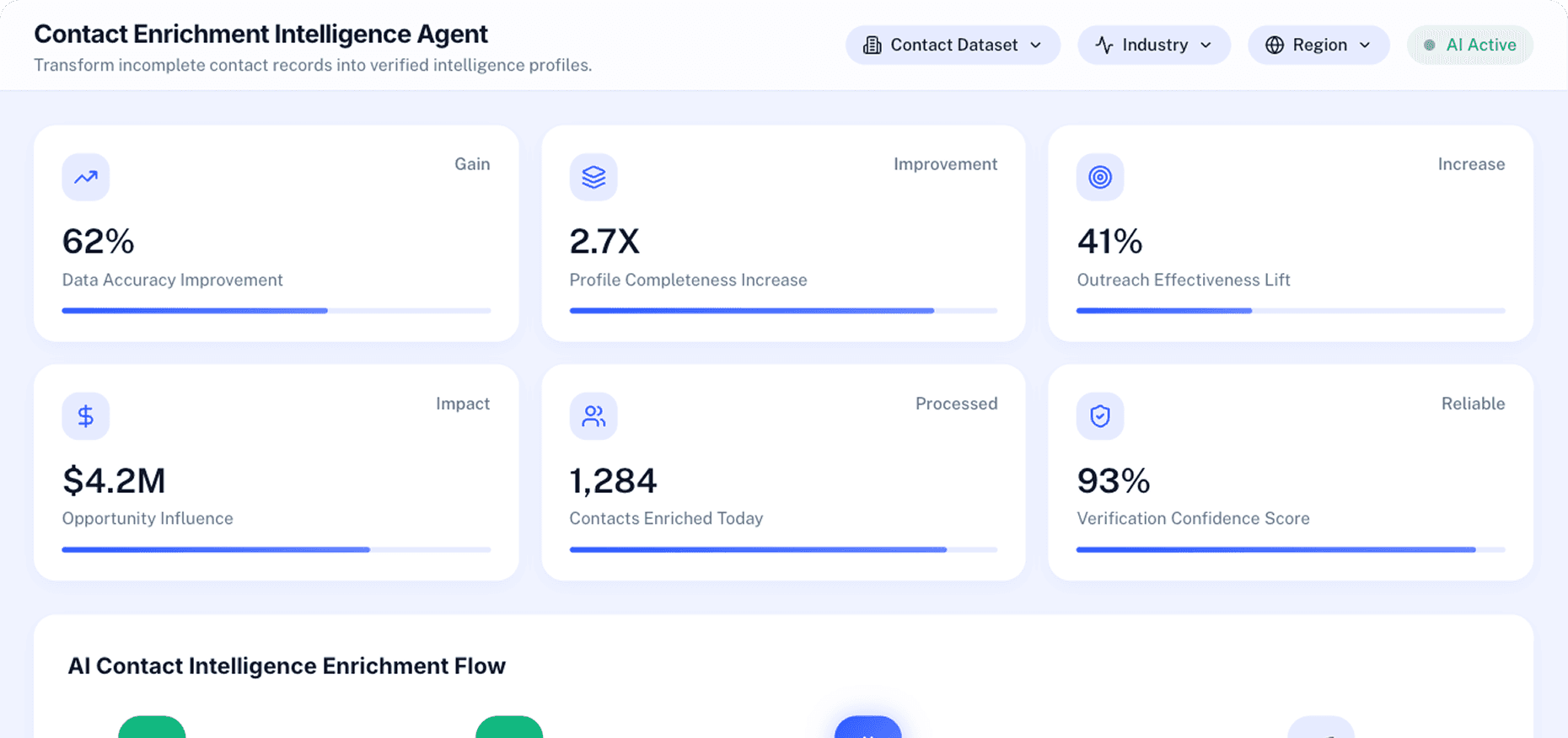Screen dimensions: 1568x738
Task: Click the target icon on Outreach Effectiveness card
Action: click(x=1100, y=177)
